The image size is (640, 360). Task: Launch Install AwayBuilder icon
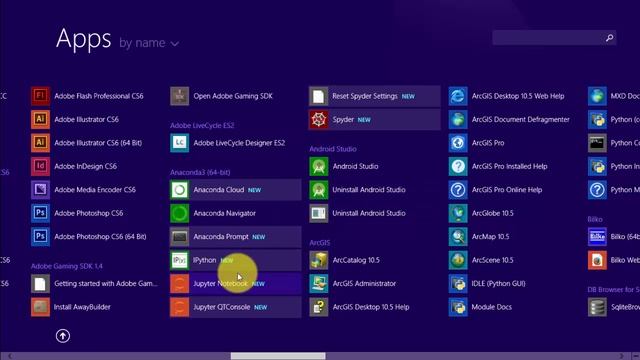pyautogui.click(x=40, y=307)
